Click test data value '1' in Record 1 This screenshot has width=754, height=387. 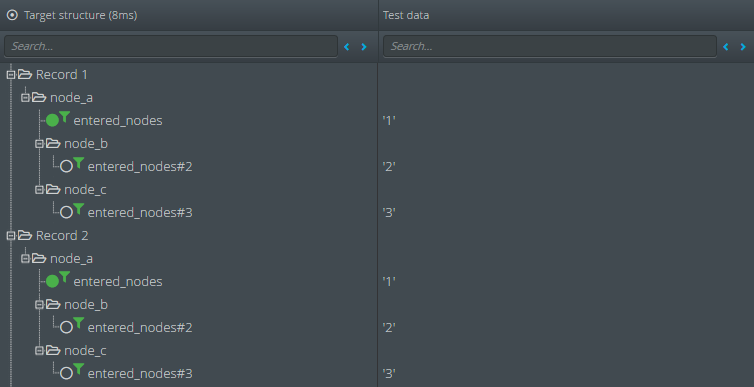(389, 121)
